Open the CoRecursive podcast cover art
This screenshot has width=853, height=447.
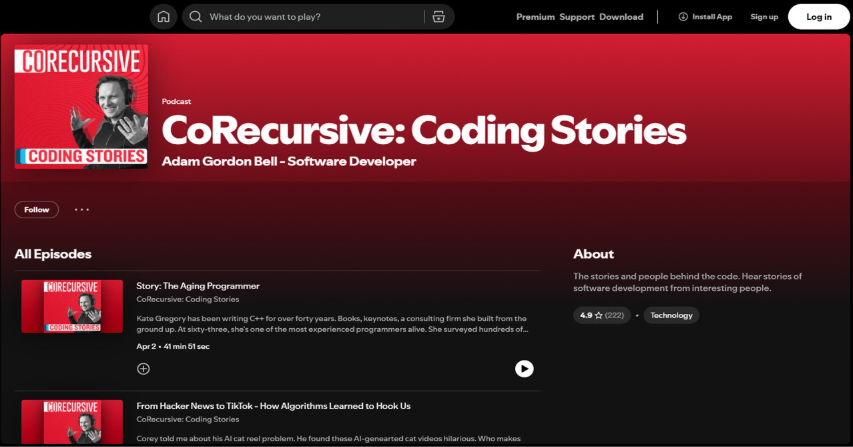[x=81, y=107]
